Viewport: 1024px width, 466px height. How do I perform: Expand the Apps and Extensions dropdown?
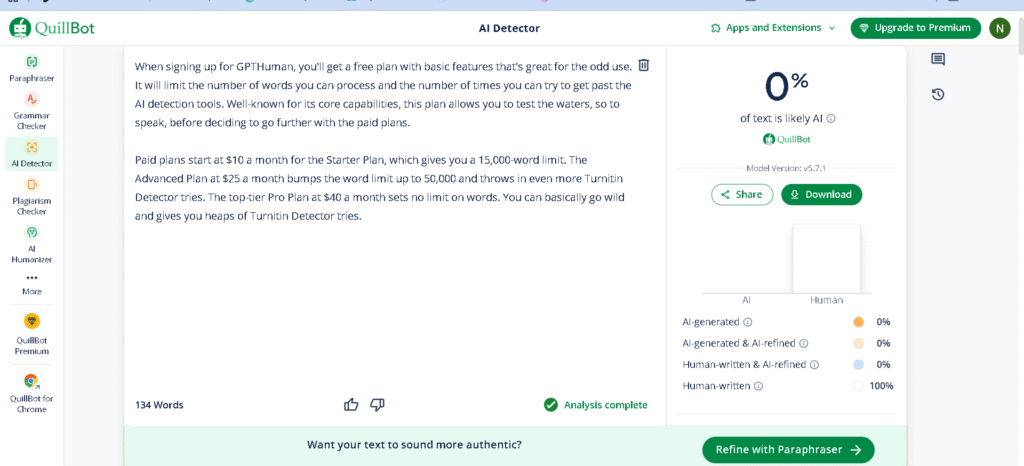point(773,28)
